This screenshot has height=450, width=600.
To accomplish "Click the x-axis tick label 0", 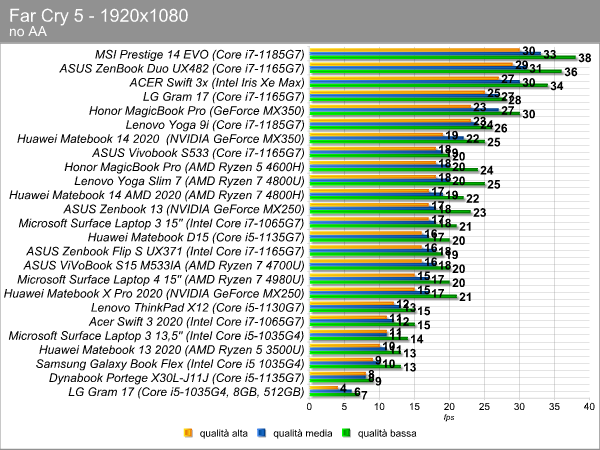I will pos(309,407).
